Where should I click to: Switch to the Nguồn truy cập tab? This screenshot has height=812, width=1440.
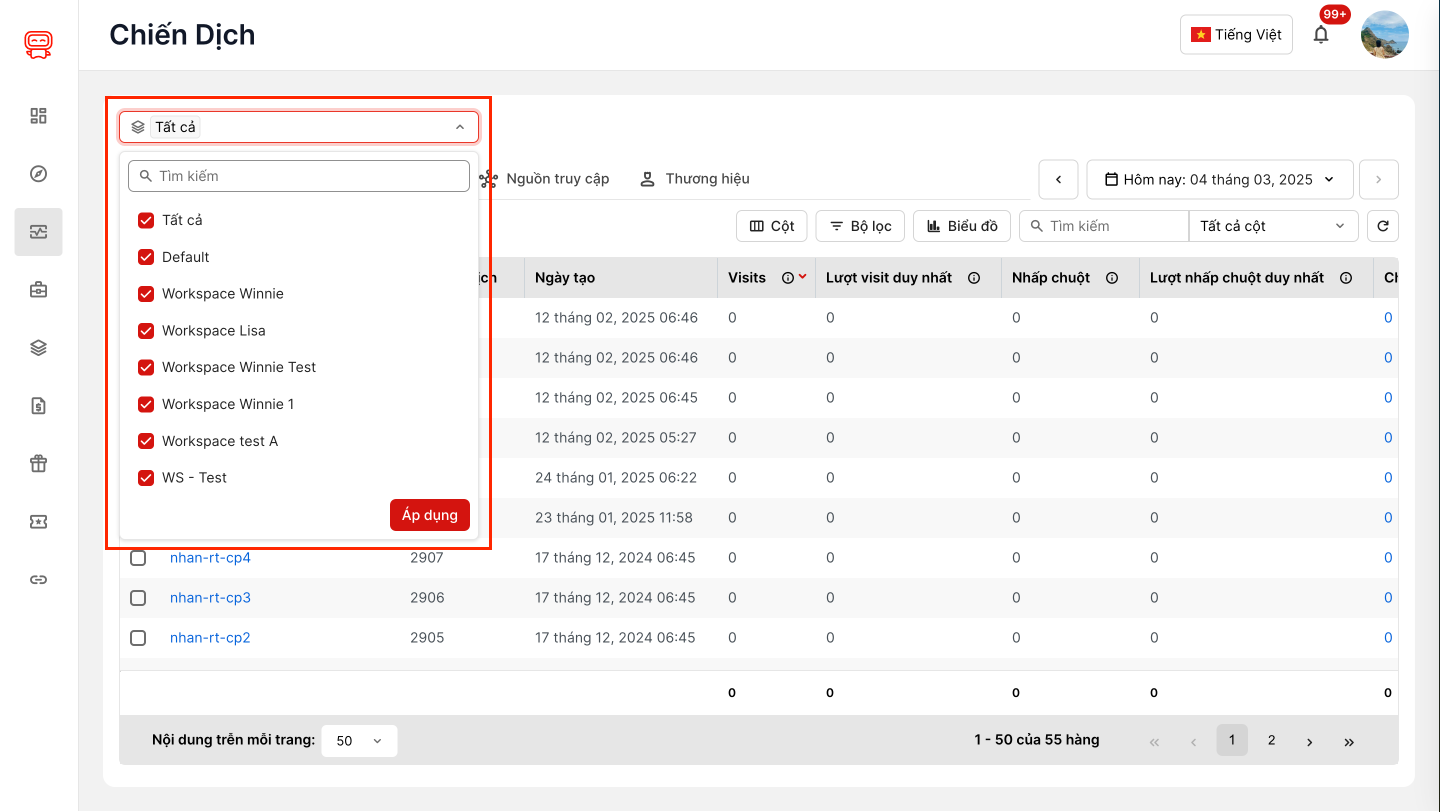[x=545, y=179]
